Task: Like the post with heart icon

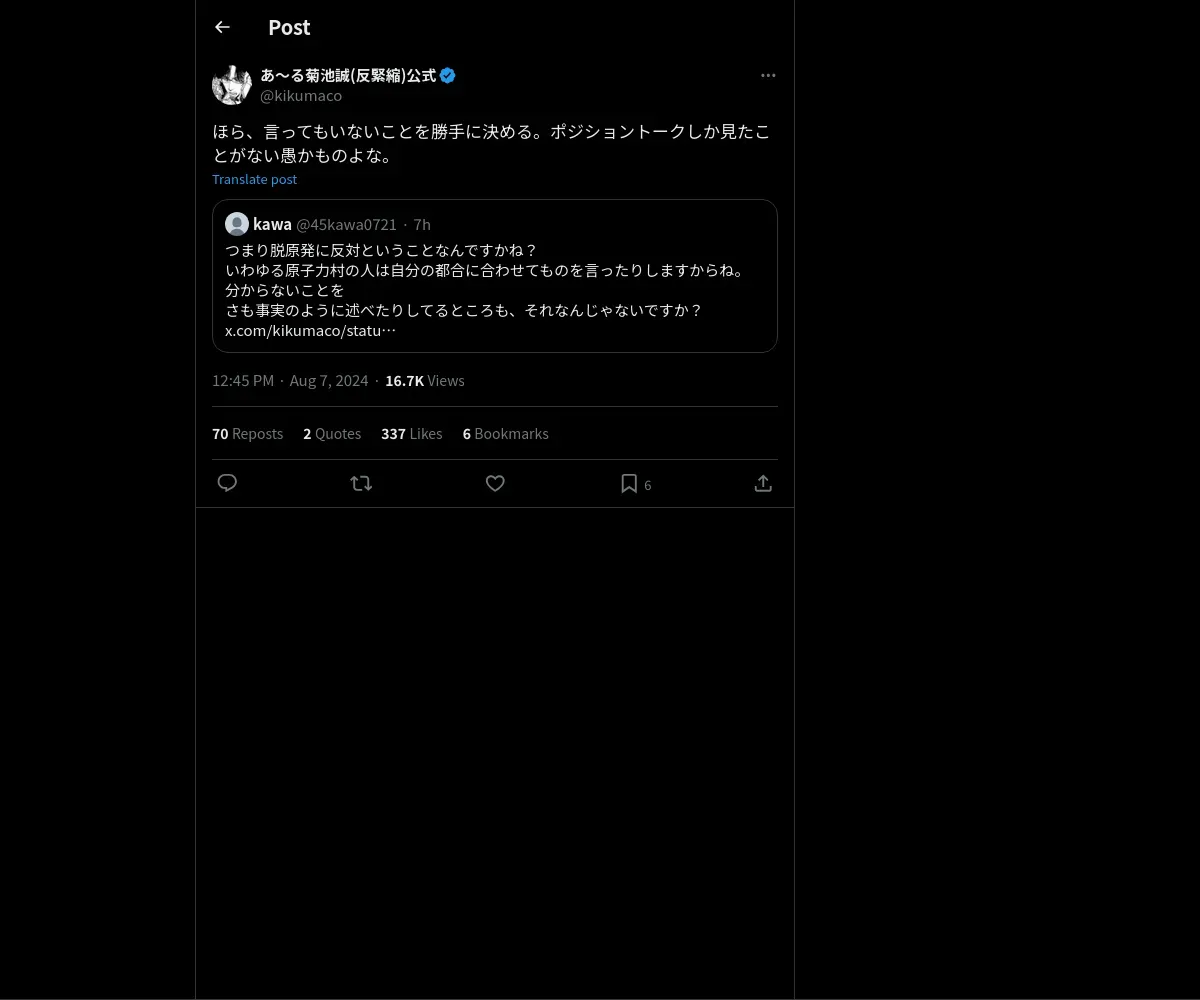Action: pyautogui.click(x=495, y=483)
